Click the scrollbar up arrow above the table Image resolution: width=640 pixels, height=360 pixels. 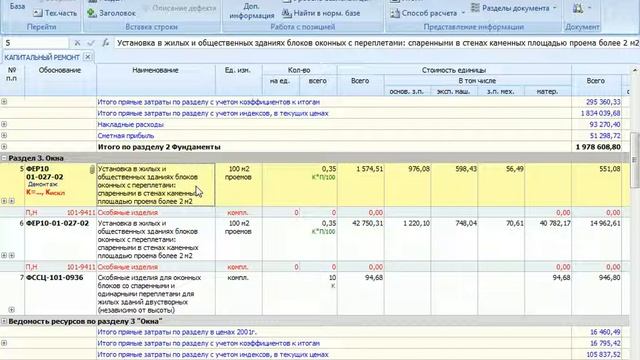pos(635,71)
